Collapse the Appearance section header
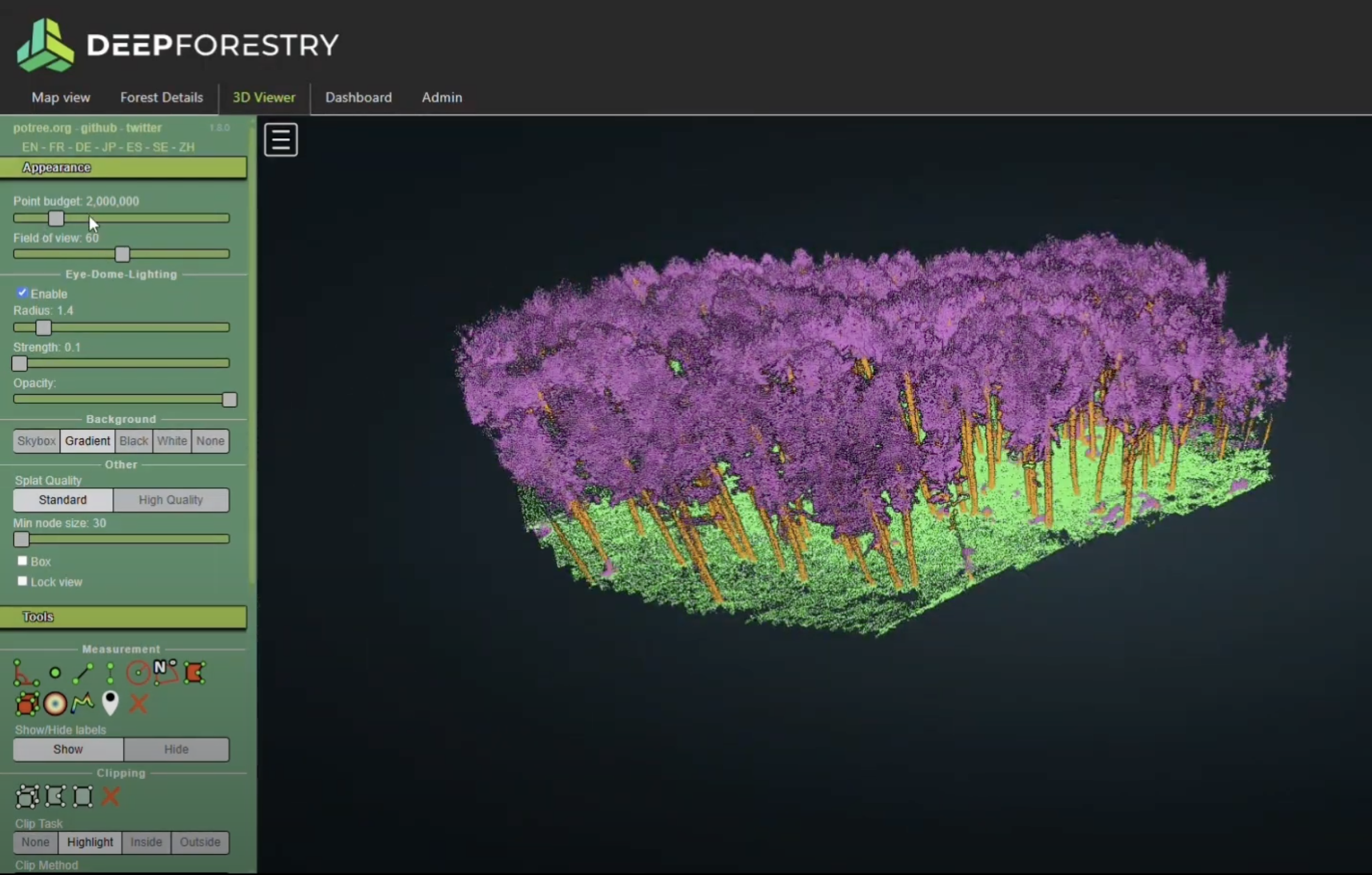The image size is (1372, 875). [x=123, y=167]
